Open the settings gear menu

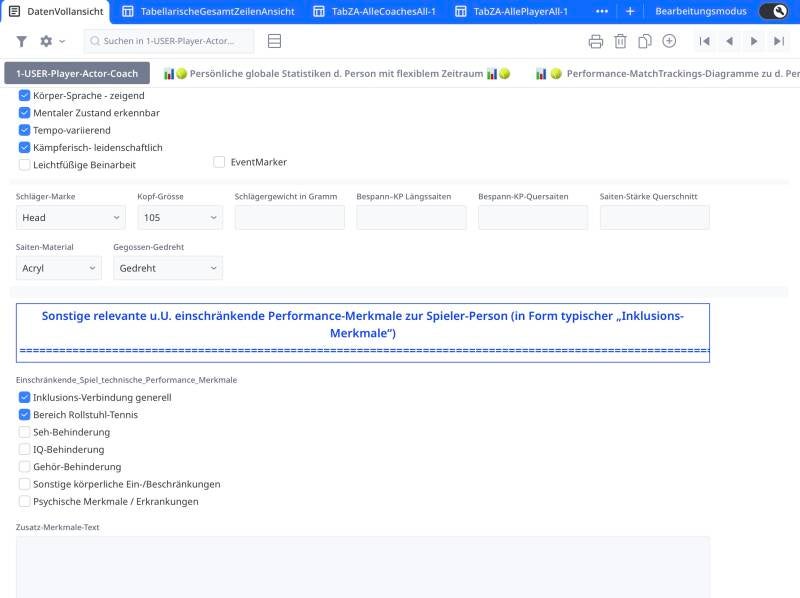click(46, 41)
